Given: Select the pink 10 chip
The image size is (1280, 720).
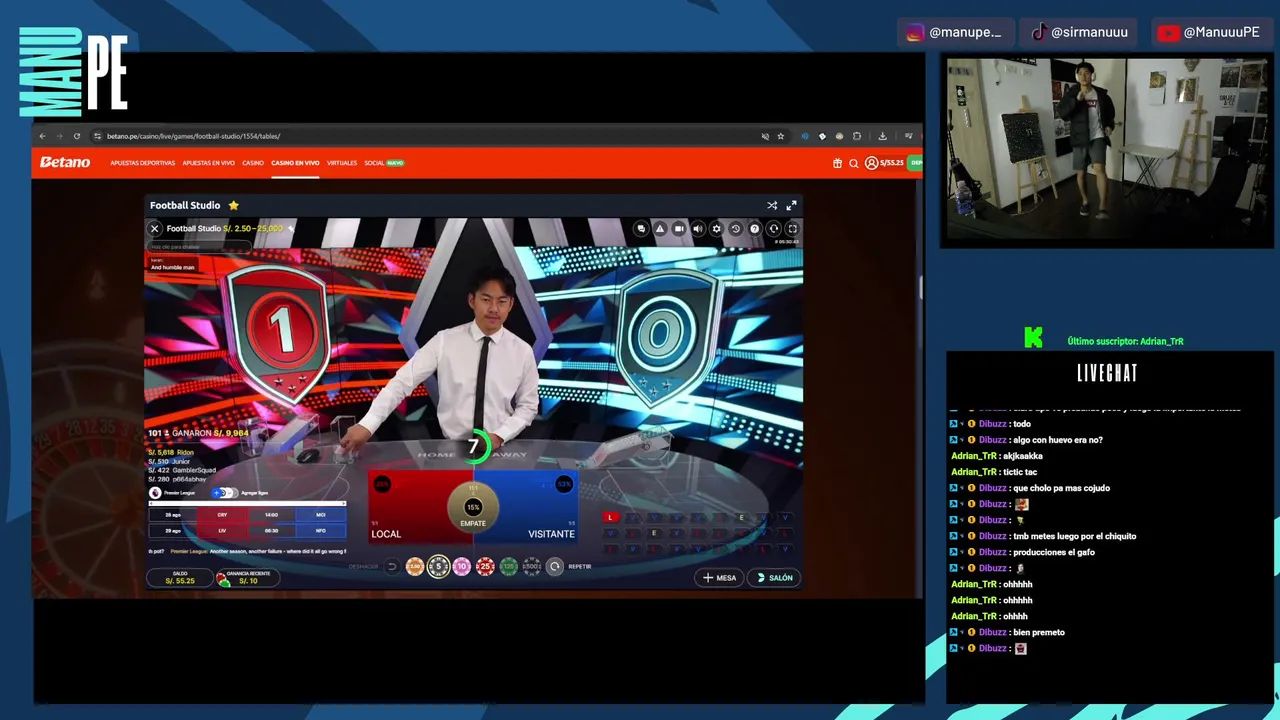Looking at the screenshot, I should pyautogui.click(x=461, y=567).
